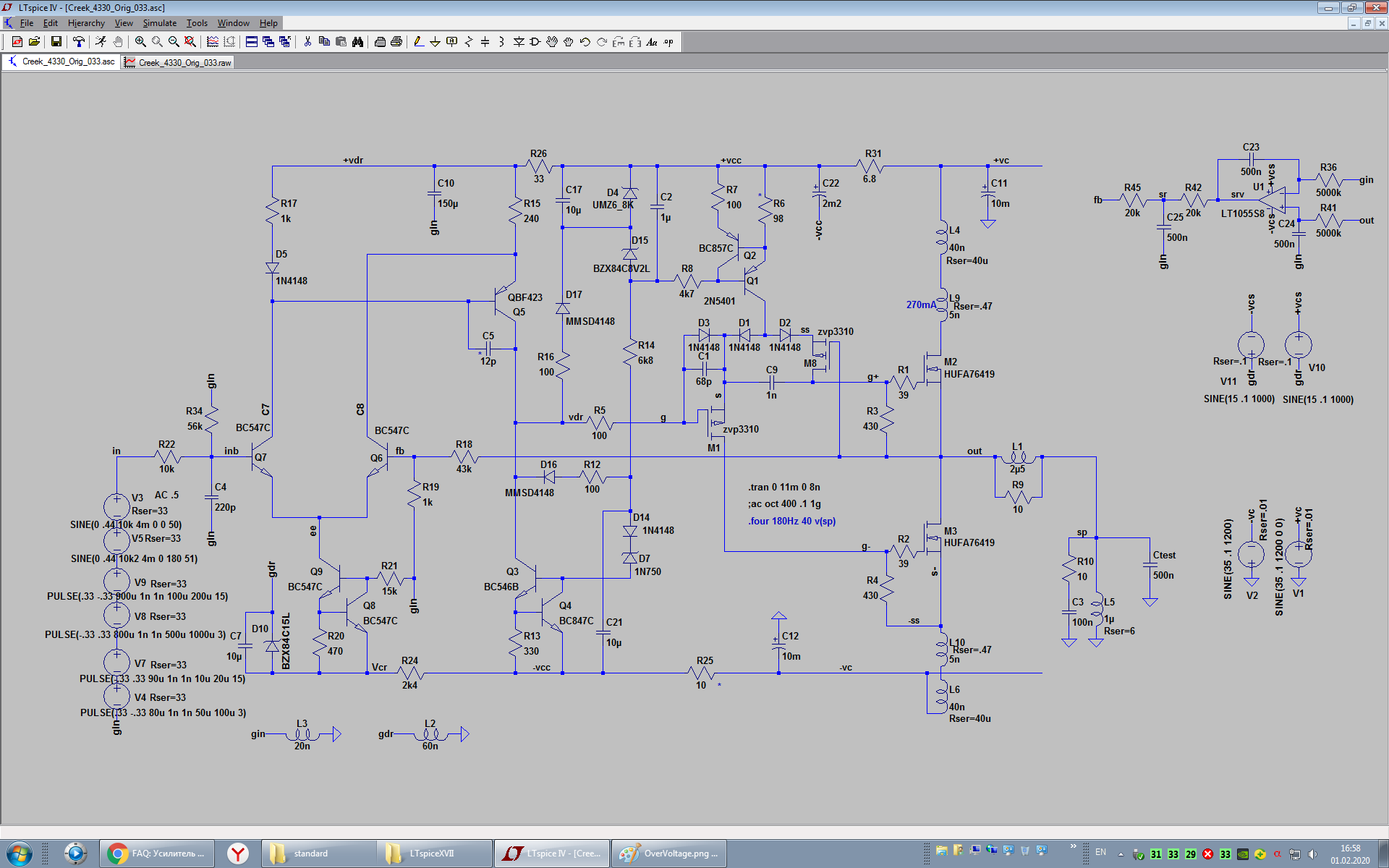The height and width of the screenshot is (868, 1389).
Task: Open Find with the binoculars icon
Action: pos(357,42)
